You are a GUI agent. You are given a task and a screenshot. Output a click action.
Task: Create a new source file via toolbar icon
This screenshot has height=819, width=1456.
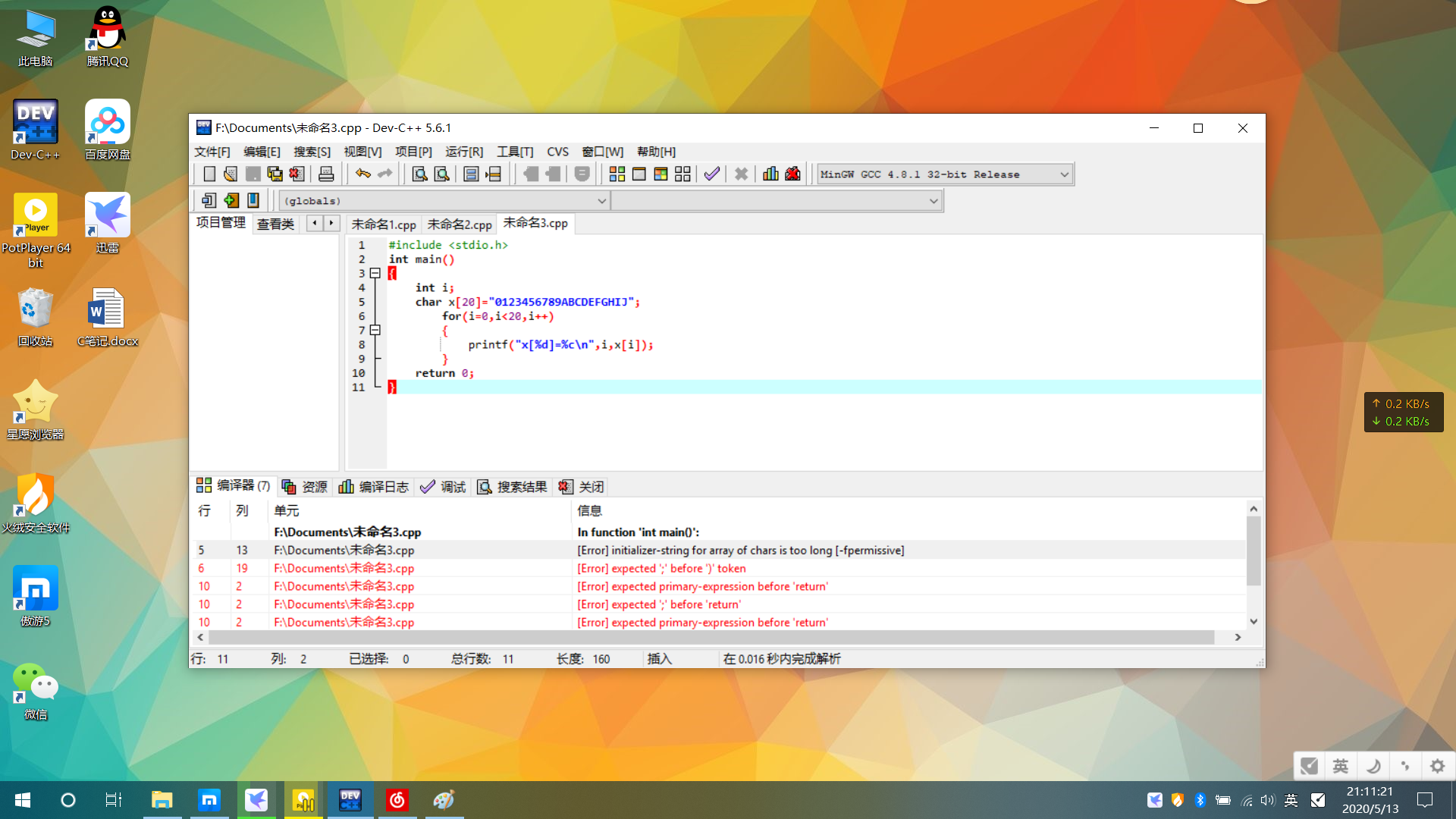209,174
